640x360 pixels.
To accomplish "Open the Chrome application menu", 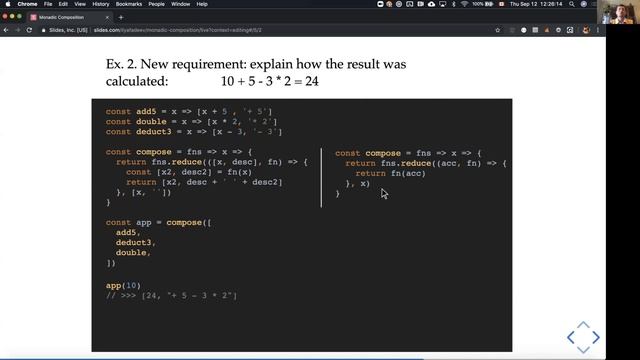I will (27, 4).
